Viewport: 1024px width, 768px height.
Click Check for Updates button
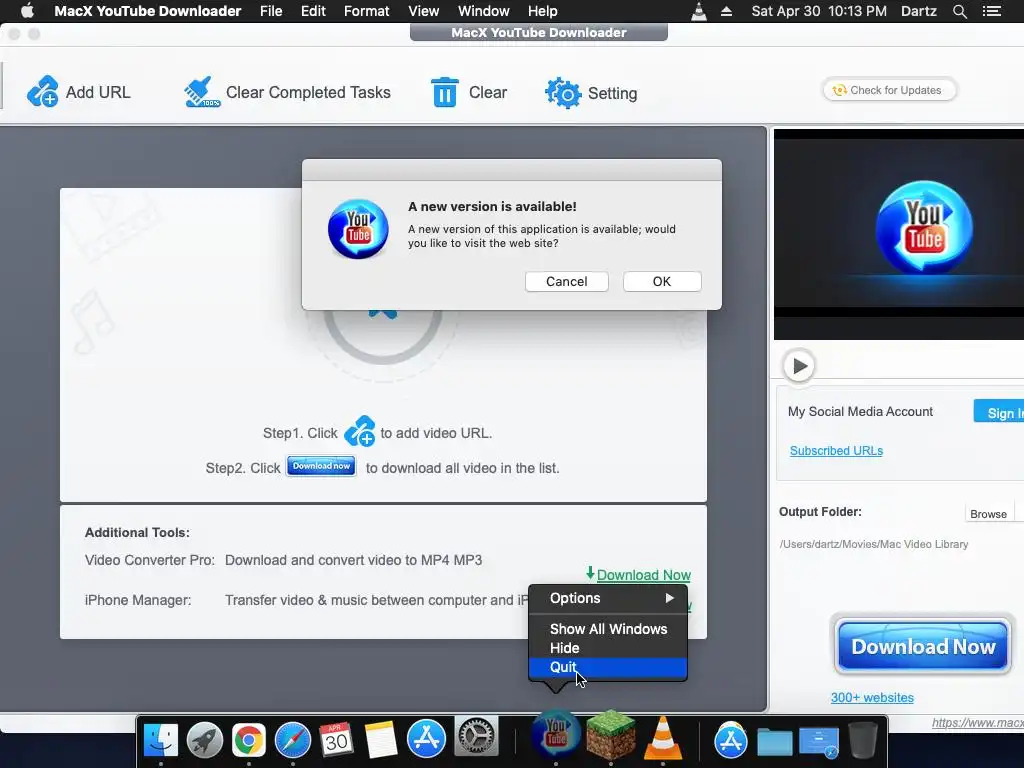pyautogui.click(x=889, y=90)
